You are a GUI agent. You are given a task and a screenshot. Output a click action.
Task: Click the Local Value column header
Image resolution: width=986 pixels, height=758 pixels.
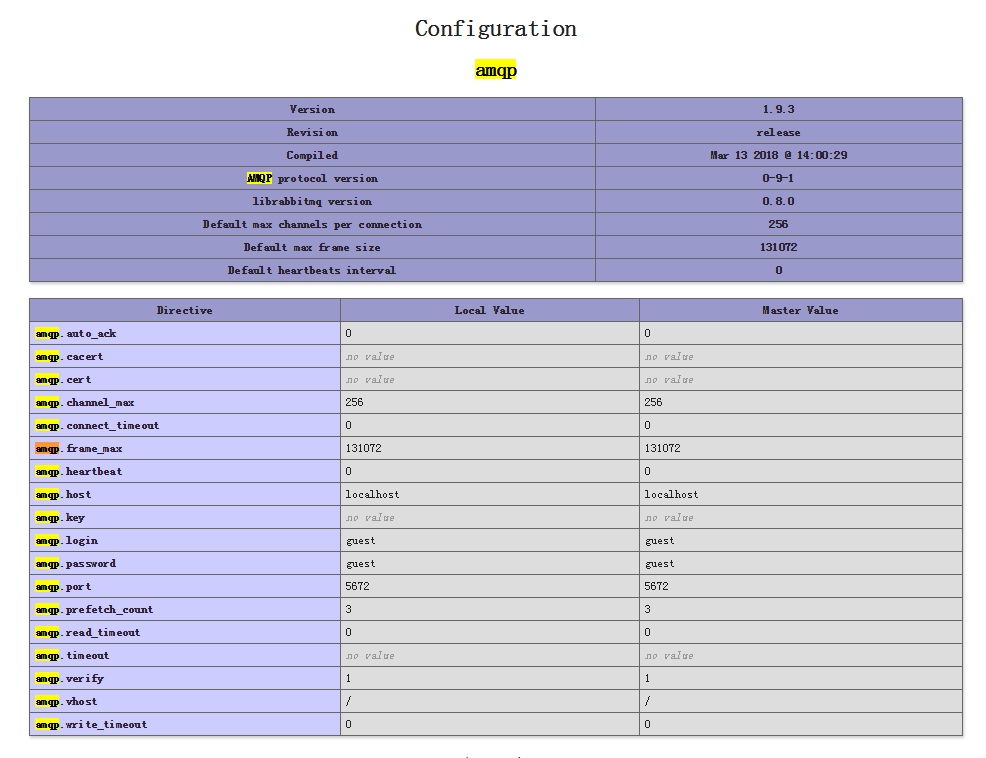(490, 310)
